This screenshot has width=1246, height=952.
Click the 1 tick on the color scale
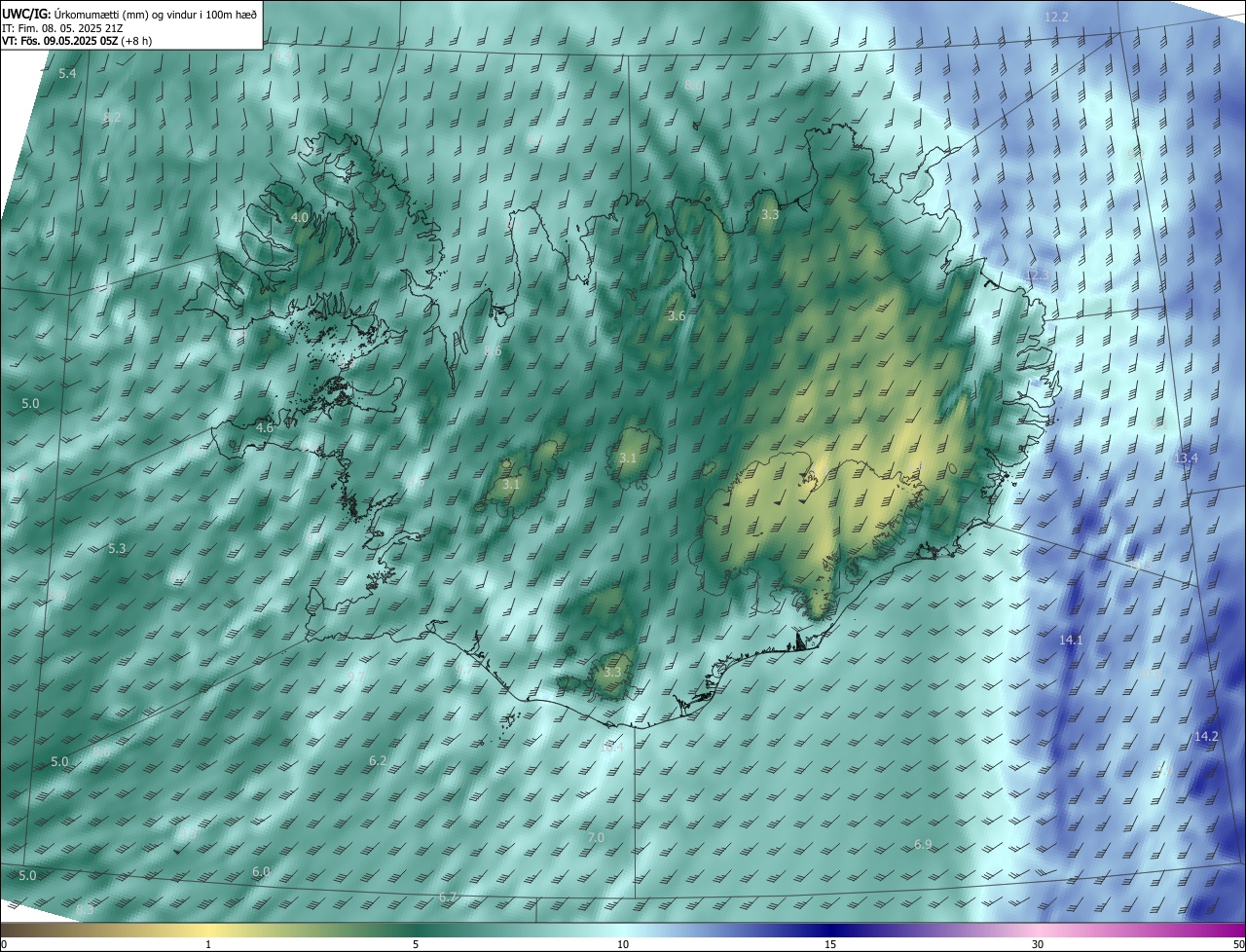point(208,944)
